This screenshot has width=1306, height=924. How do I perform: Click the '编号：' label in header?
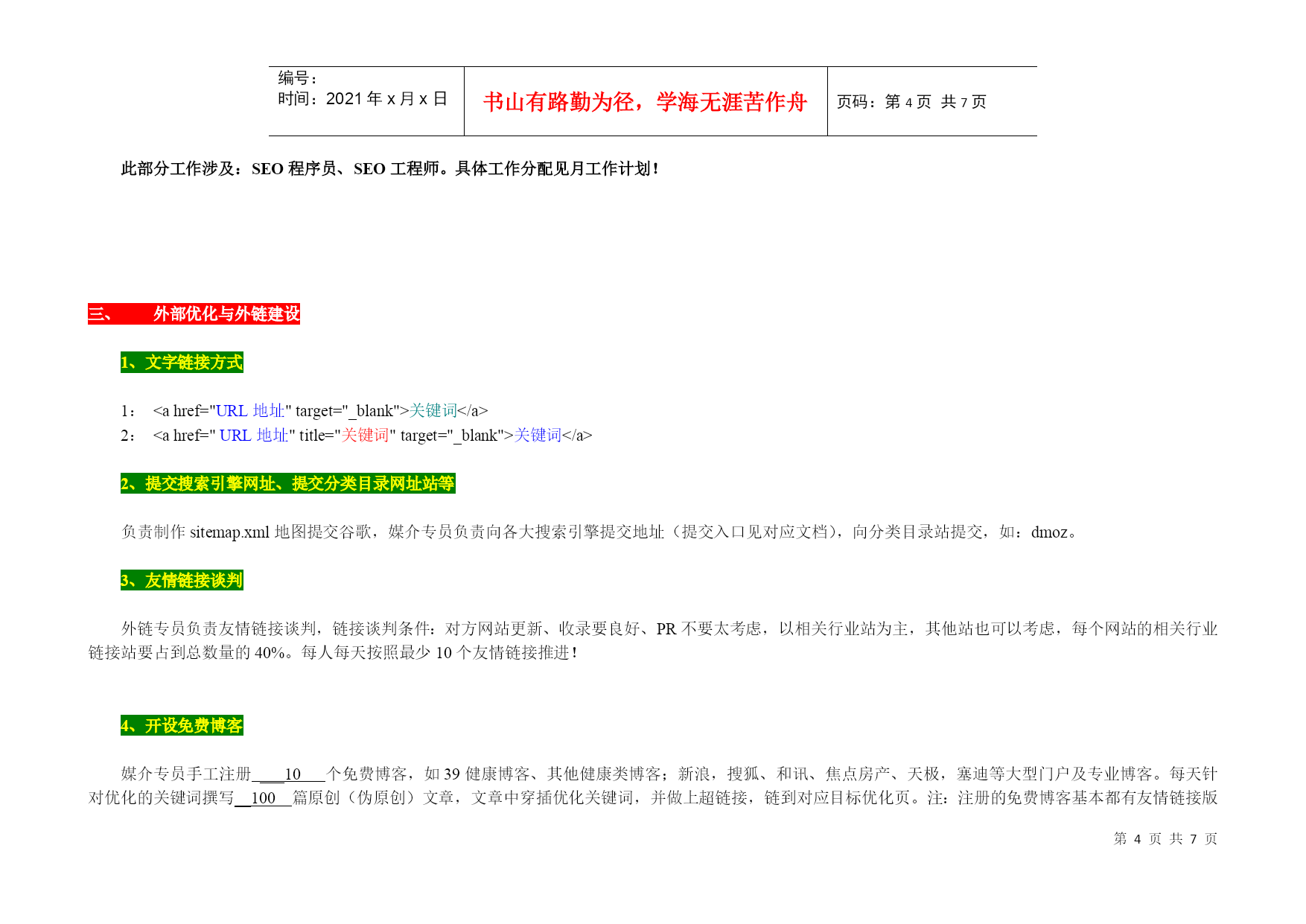299,77
